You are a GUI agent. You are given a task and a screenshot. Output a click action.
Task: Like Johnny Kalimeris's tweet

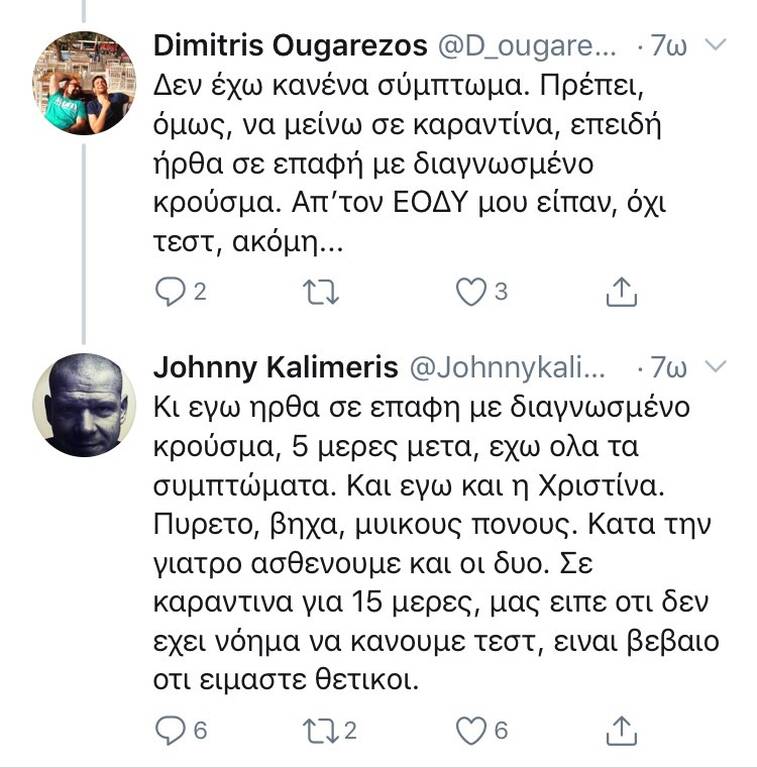(x=470, y=730)
